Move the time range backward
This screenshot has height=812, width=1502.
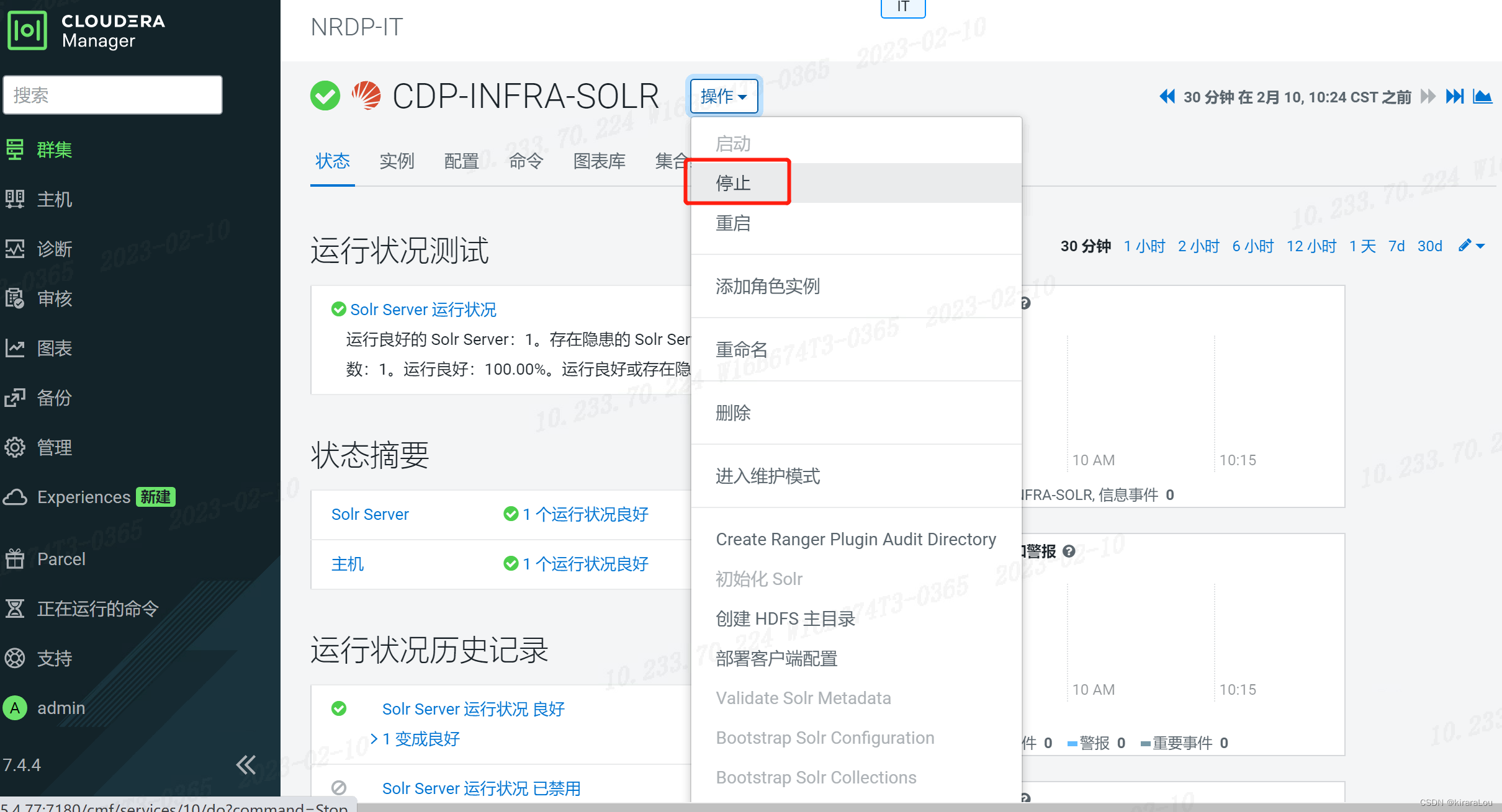(1167, 97)
